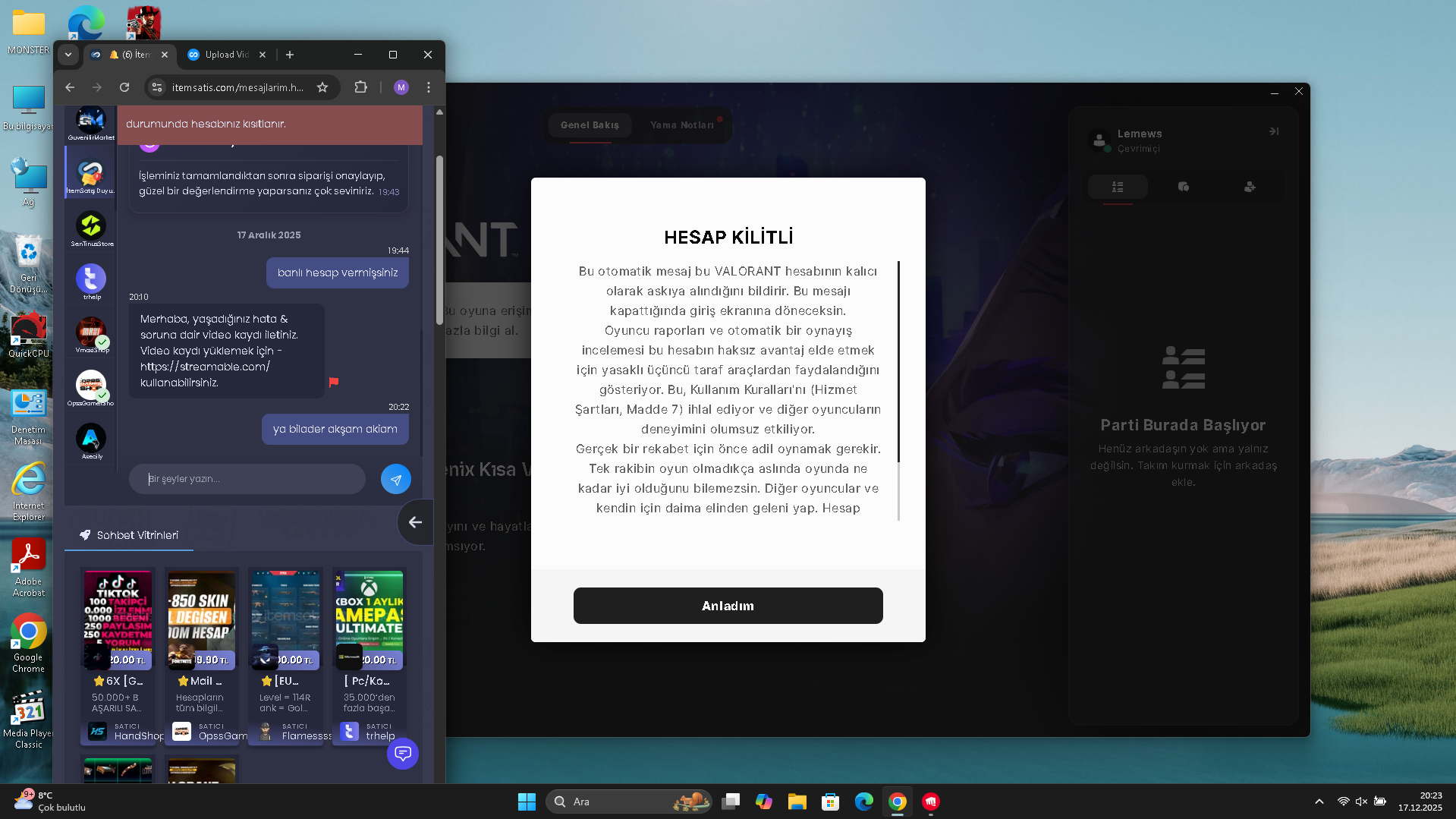This screenshot has height=819, width=1456.
Task: Expand the Chrome tab search dropdown
Action: click(x=68, y=55)
